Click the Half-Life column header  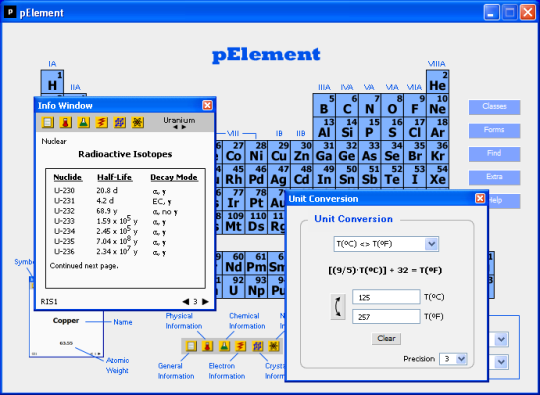(x=114, y=177)
